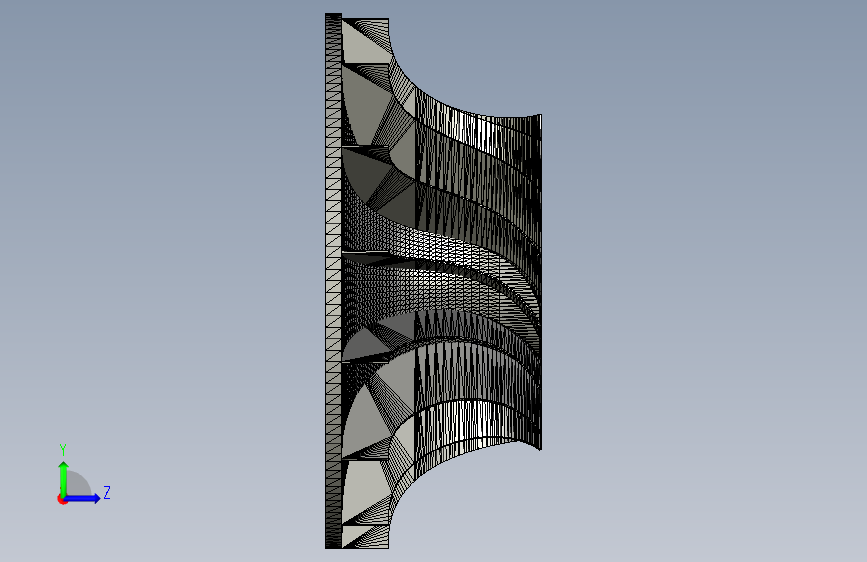Click the "Y" label on orientation triad
This screenshot has width=867, height=562.
click(63, 449)
